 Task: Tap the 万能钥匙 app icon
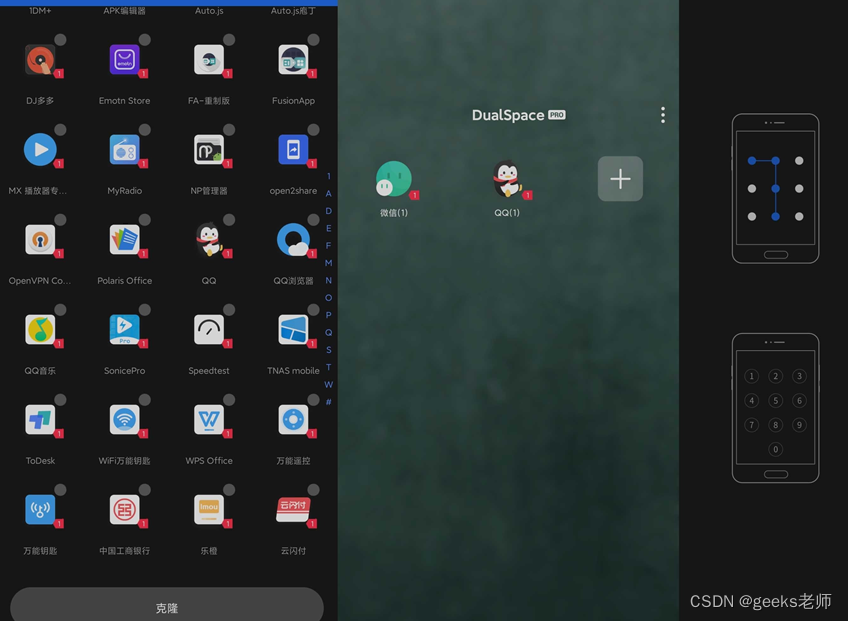coord(40,509)
